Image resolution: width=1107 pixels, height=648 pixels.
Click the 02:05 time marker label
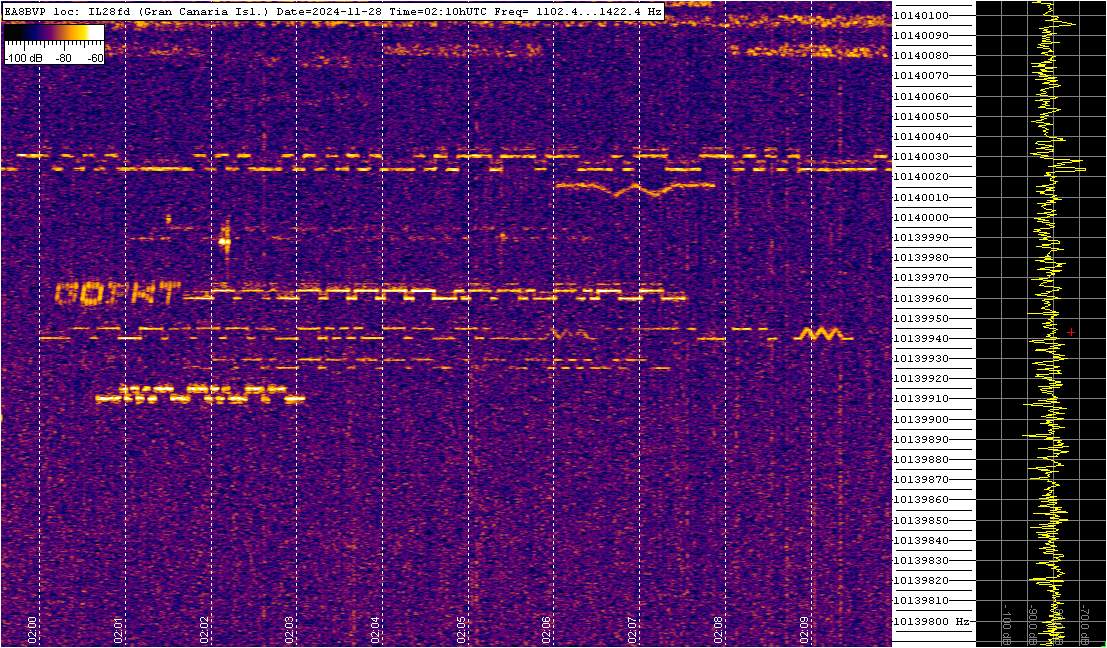(460, 628)
